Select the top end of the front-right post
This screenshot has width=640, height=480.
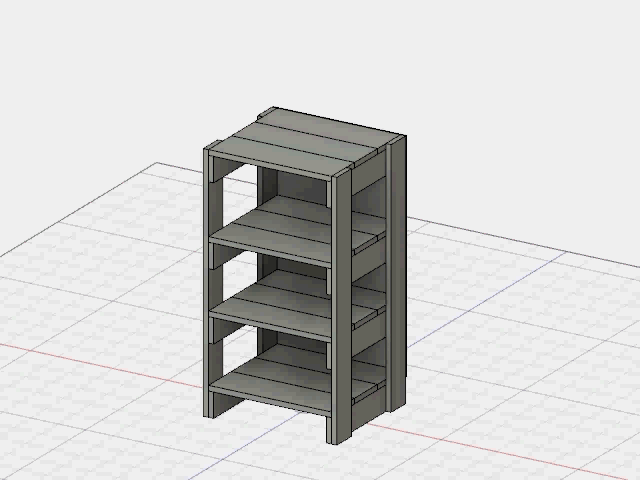[345, 173]
